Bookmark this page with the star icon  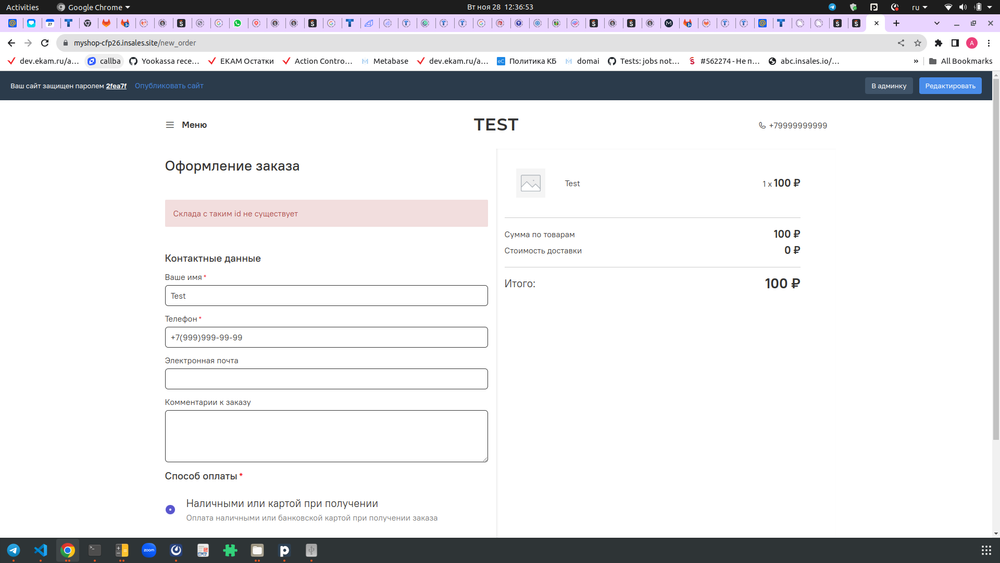(x=917, y=43)
